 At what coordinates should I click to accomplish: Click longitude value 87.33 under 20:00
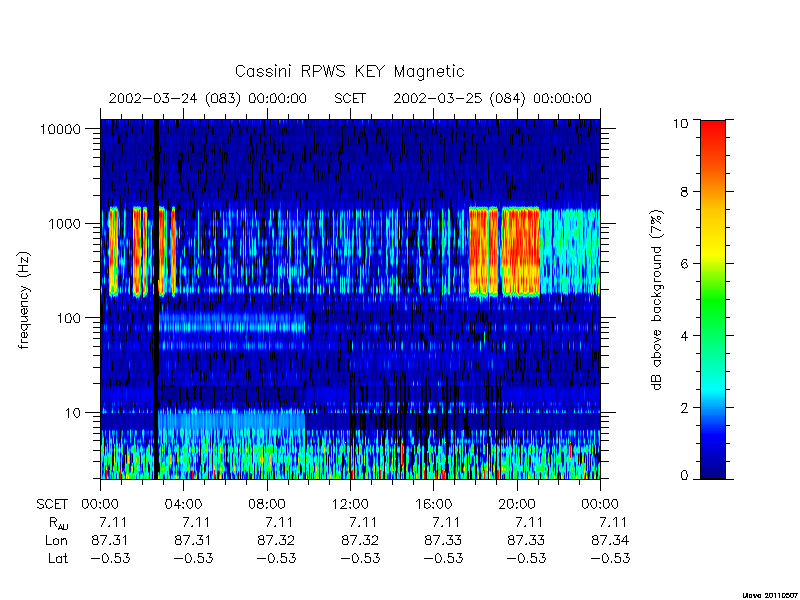(527, 540)
